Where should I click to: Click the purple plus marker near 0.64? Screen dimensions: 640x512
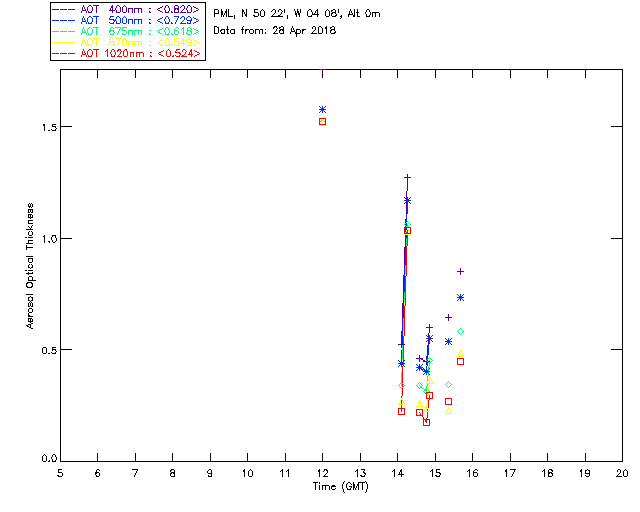tap(448, 317)
